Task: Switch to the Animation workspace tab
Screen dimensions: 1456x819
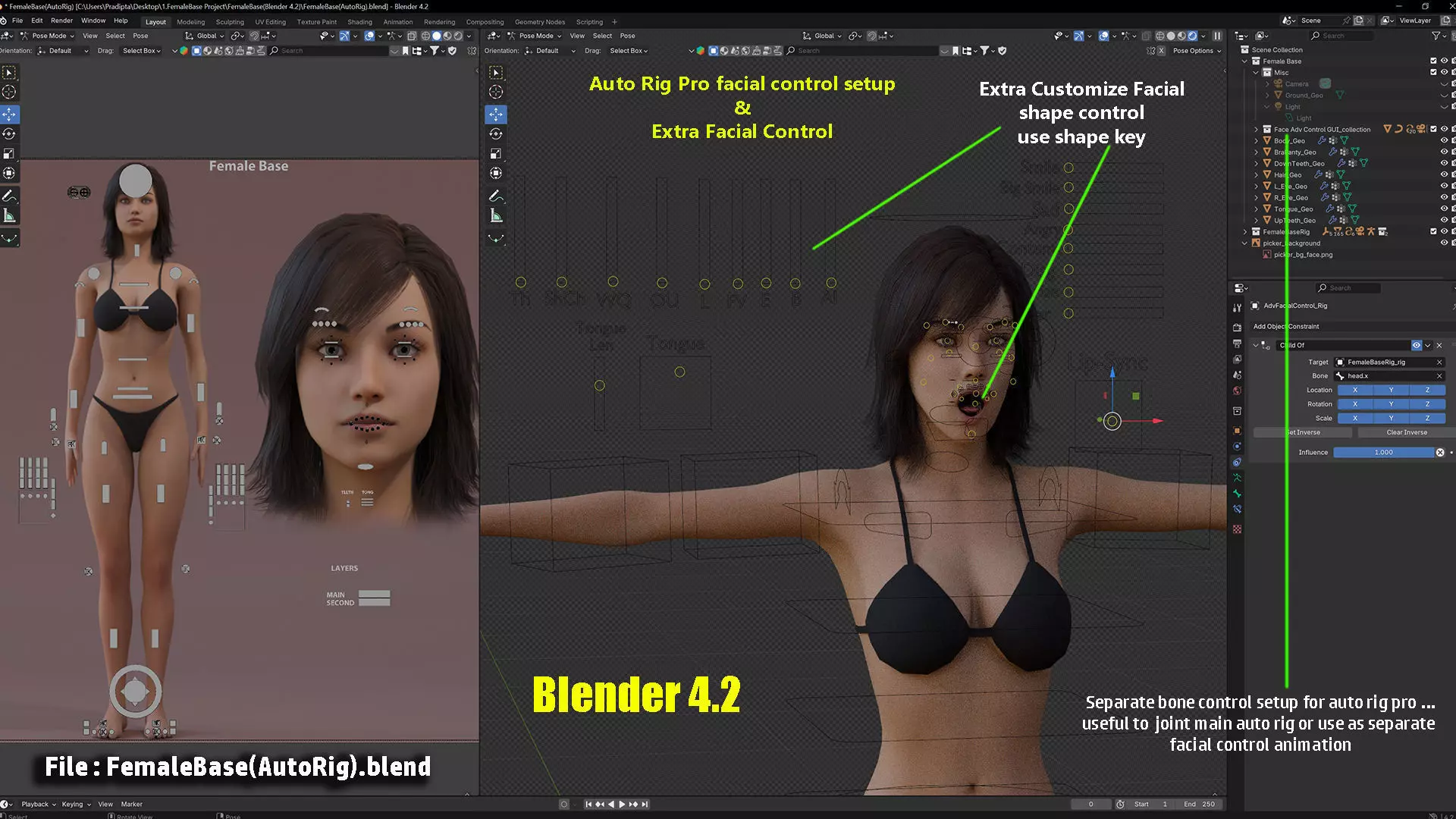Action: click(x=398, y=22)
